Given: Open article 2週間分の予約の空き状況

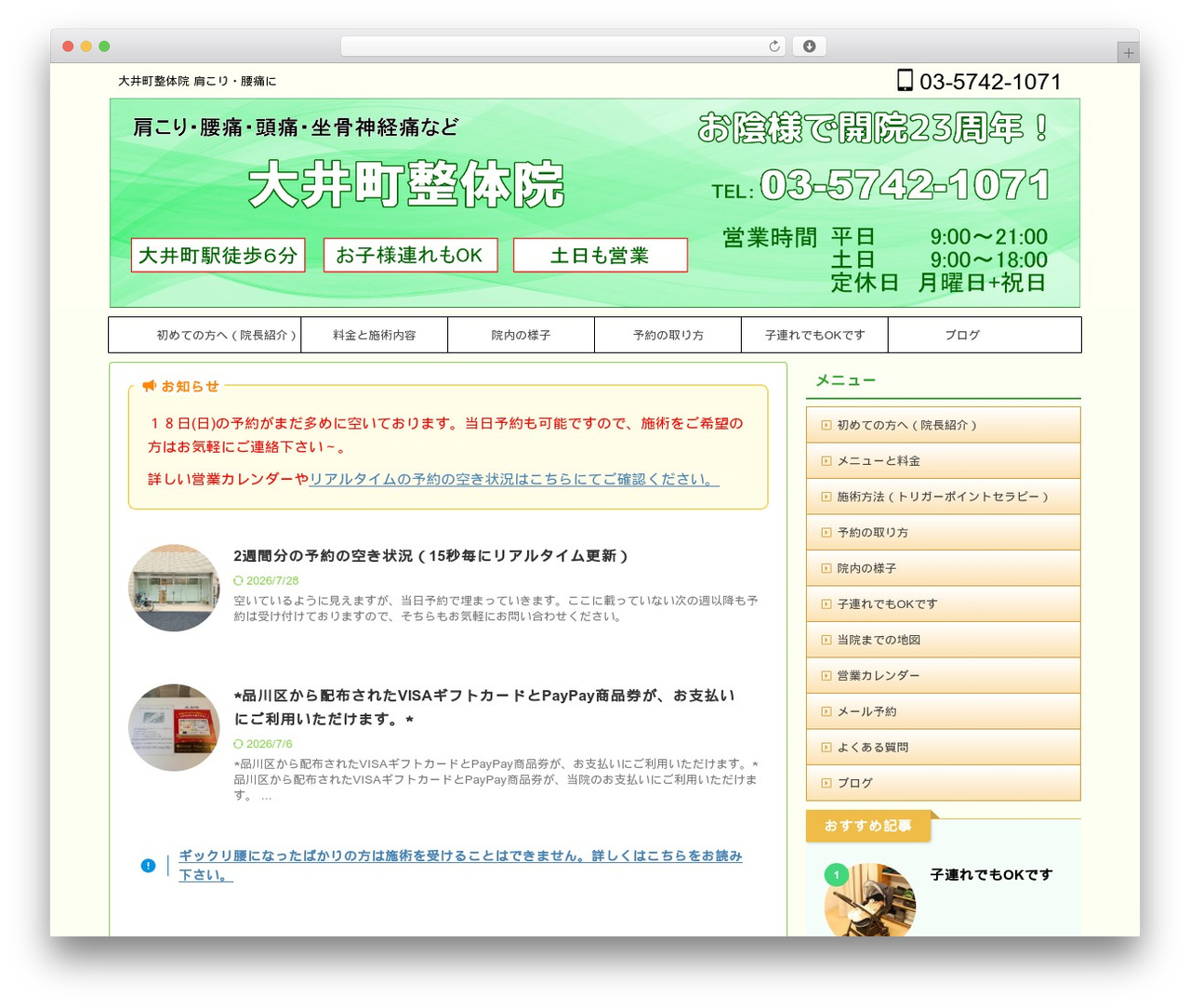Looking at the screenshot, I should coord(431,555).
